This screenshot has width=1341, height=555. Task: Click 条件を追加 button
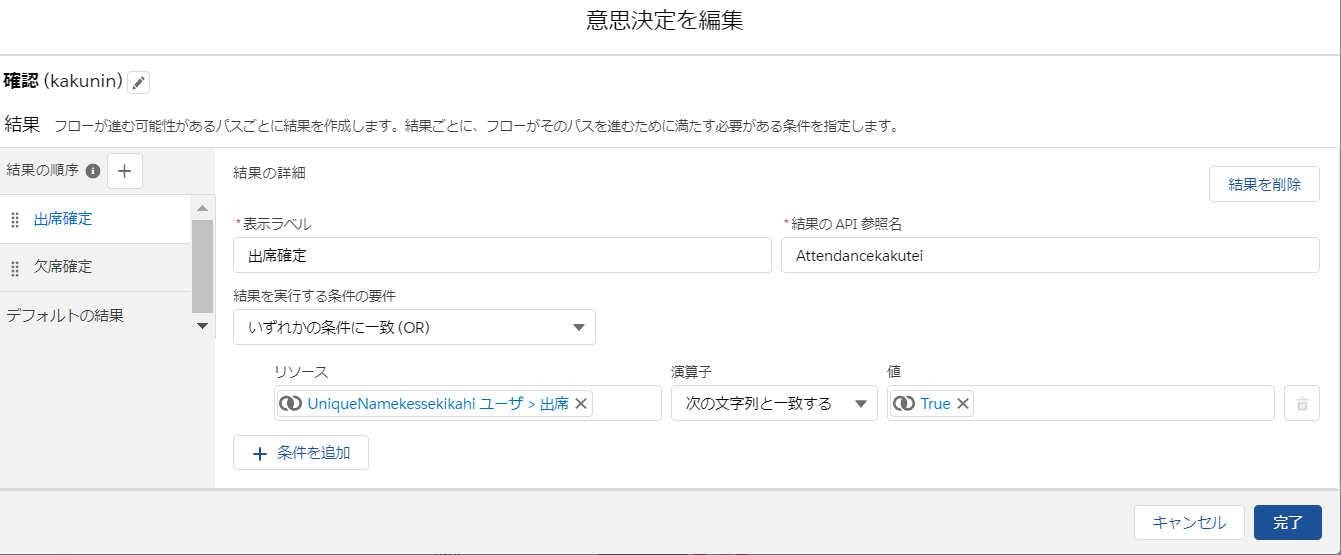click(301, 453)
